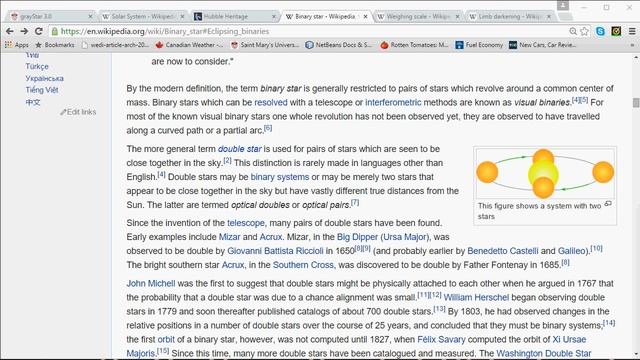Image resolution: width=640 pixels, height=360 pixels.
Task: Open a new tab
Action: (565, 16)
